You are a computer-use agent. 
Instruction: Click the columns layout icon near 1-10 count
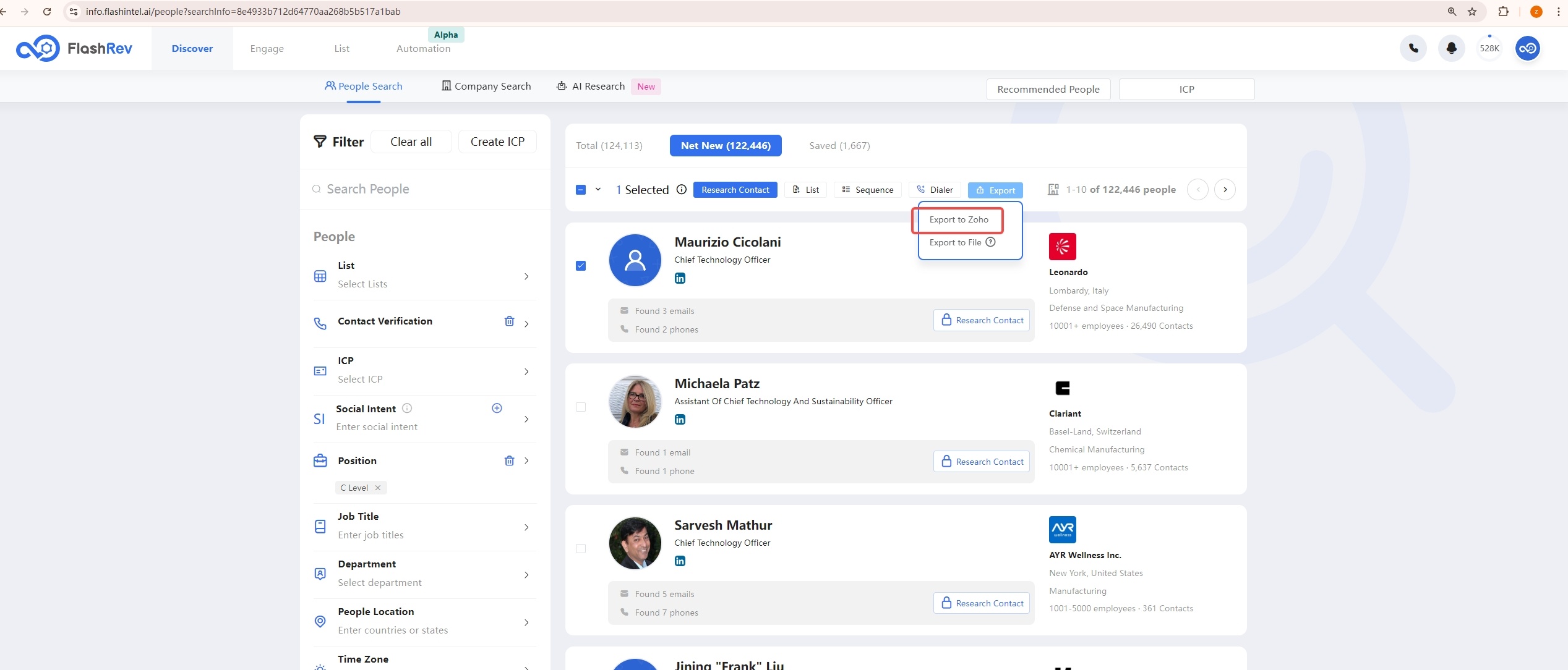point(1053,189)
